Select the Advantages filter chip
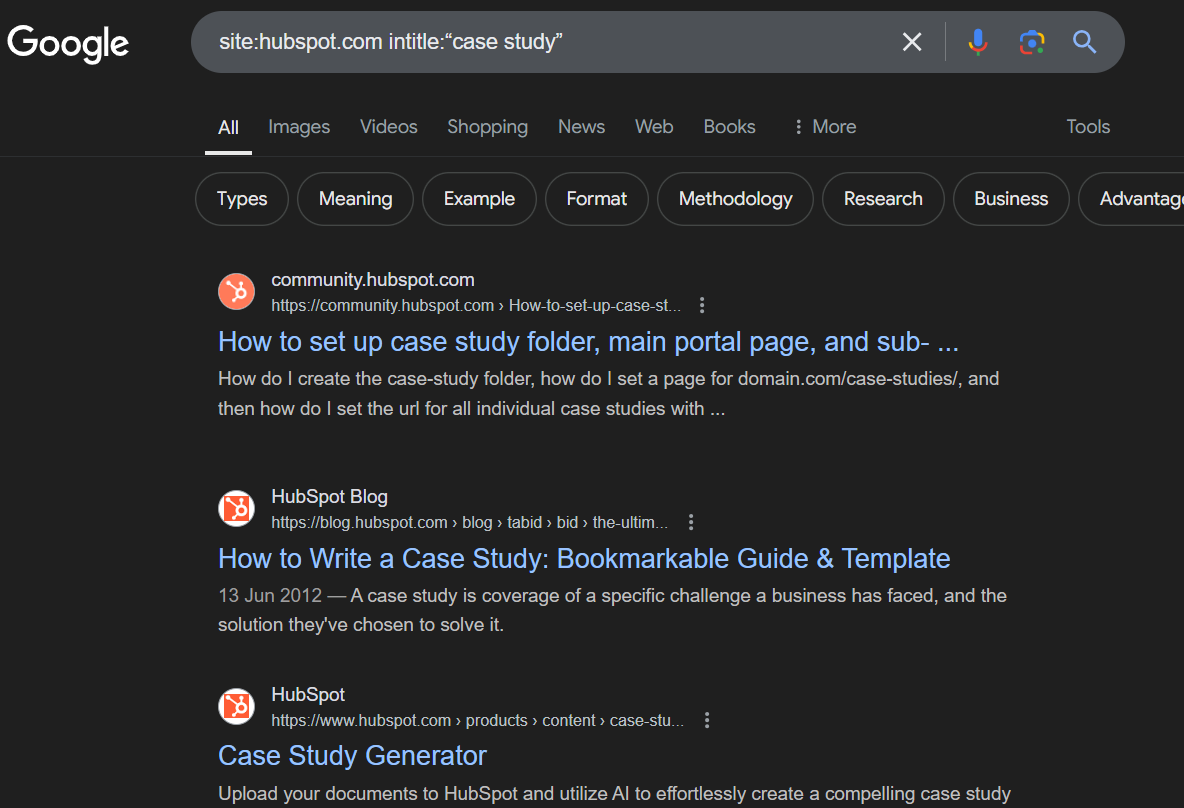Viewport: 1184px width, 808px height. pos(1131,199)
